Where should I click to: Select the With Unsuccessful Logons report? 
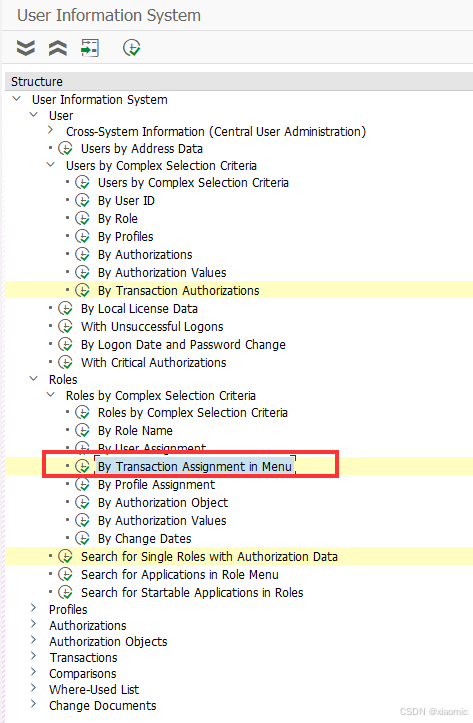(x=152, y=326)
